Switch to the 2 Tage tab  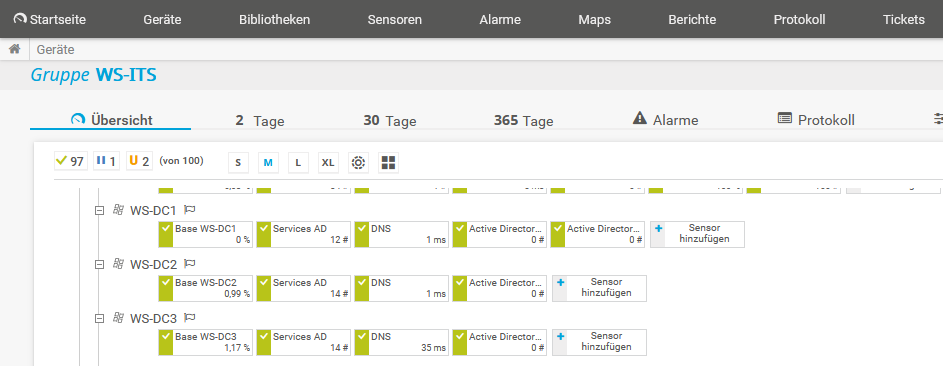pyautogui.click(x=260, y=120)
